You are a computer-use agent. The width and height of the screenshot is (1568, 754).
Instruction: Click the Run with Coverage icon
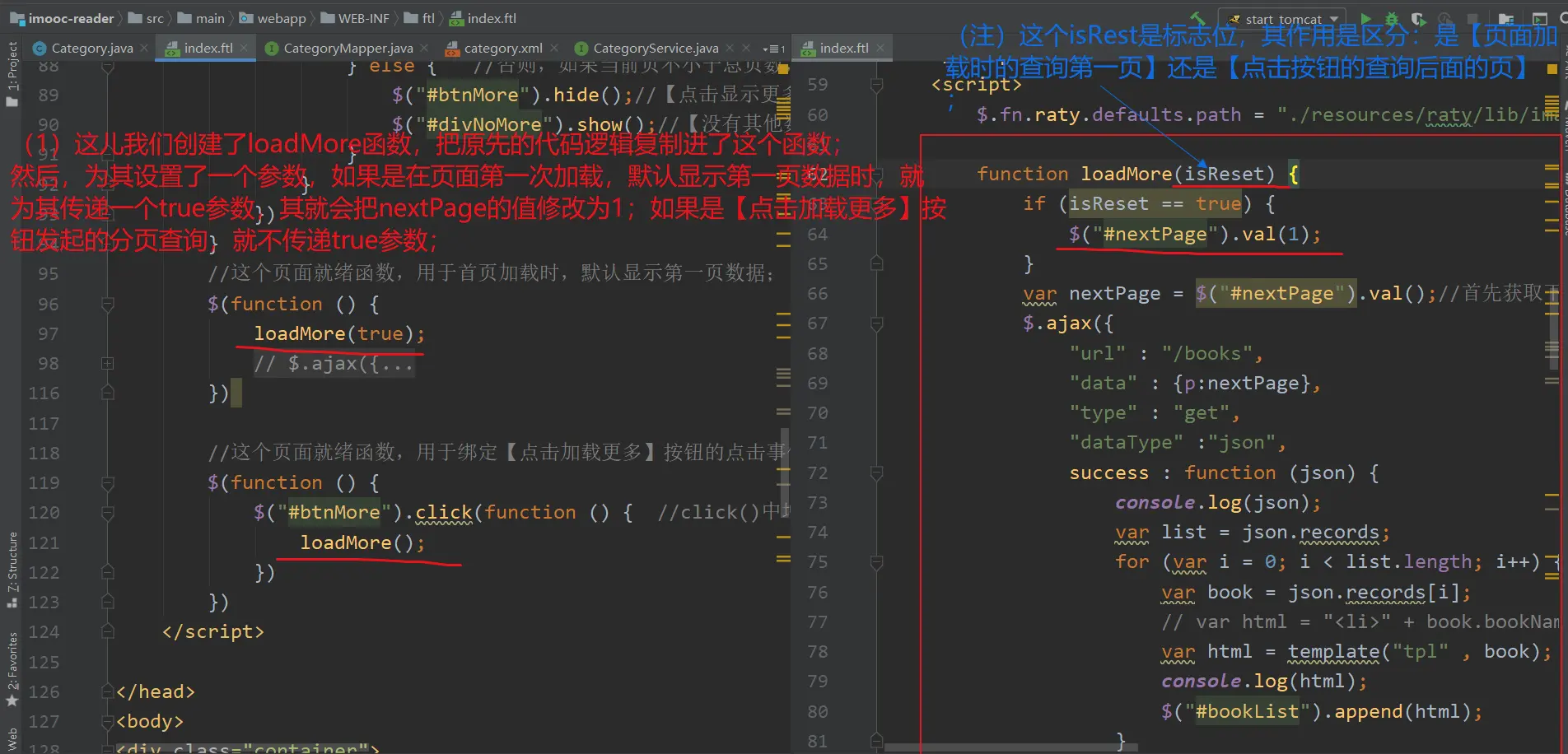(x=1418, y=18)
